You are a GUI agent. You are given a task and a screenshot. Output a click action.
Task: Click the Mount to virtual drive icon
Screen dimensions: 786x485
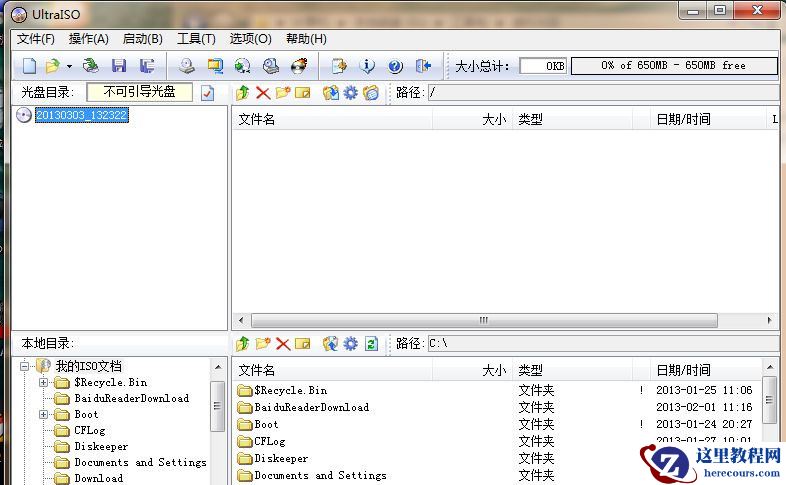click(x=271, y=66)
